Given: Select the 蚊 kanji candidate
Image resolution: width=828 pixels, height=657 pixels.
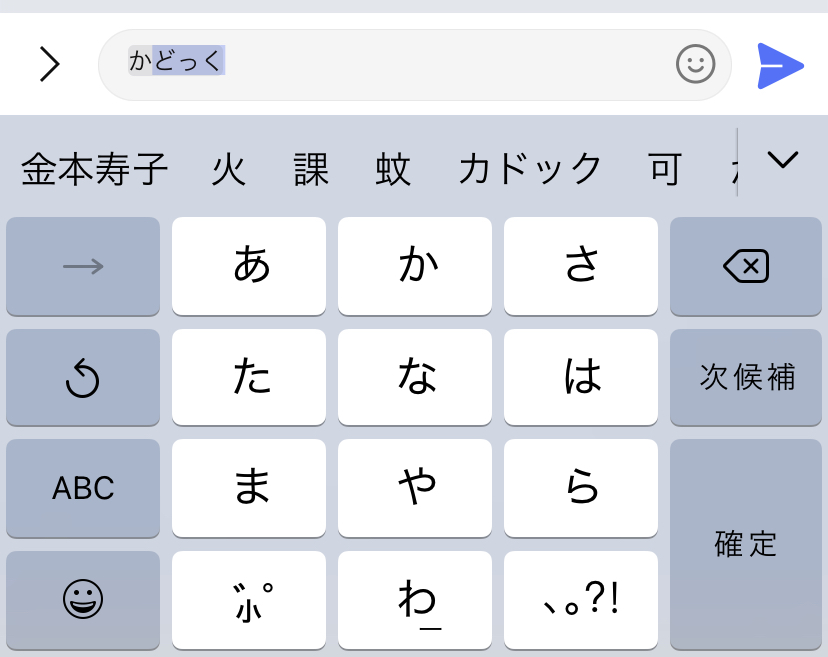Looking at the screenshot, I should 393,170.
